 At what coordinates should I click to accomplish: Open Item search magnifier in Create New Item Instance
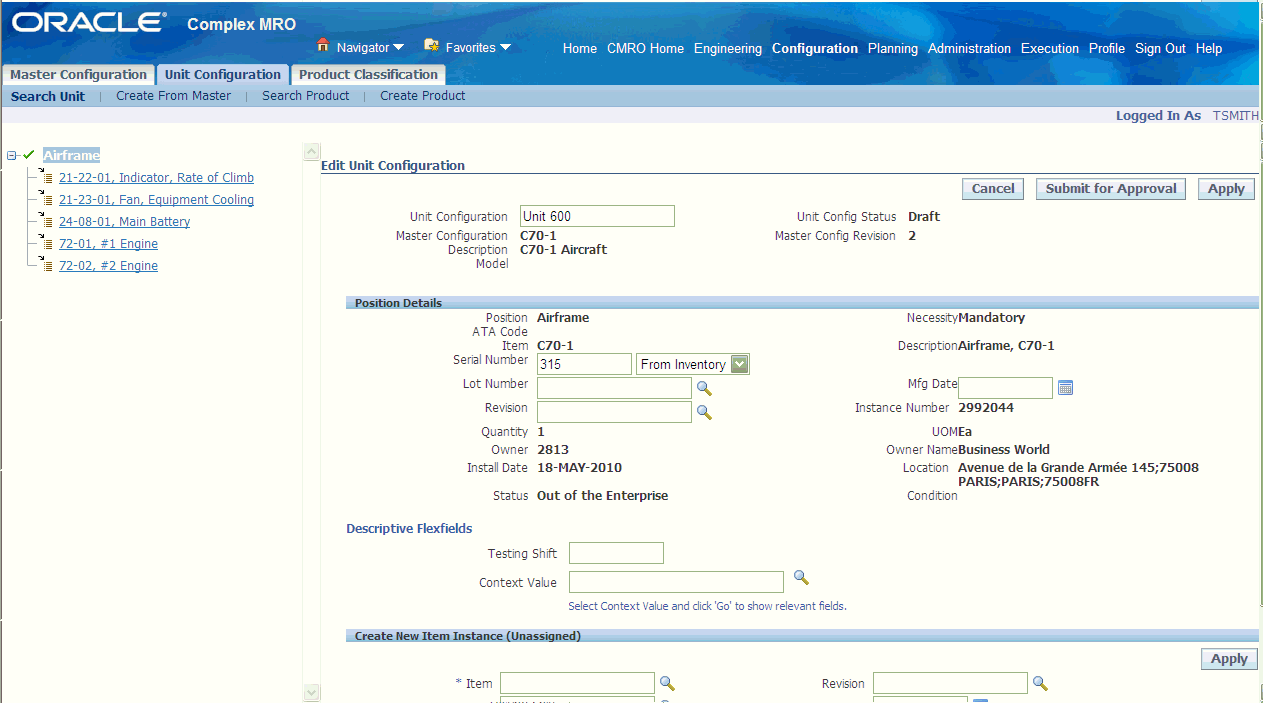coord(667,683)
